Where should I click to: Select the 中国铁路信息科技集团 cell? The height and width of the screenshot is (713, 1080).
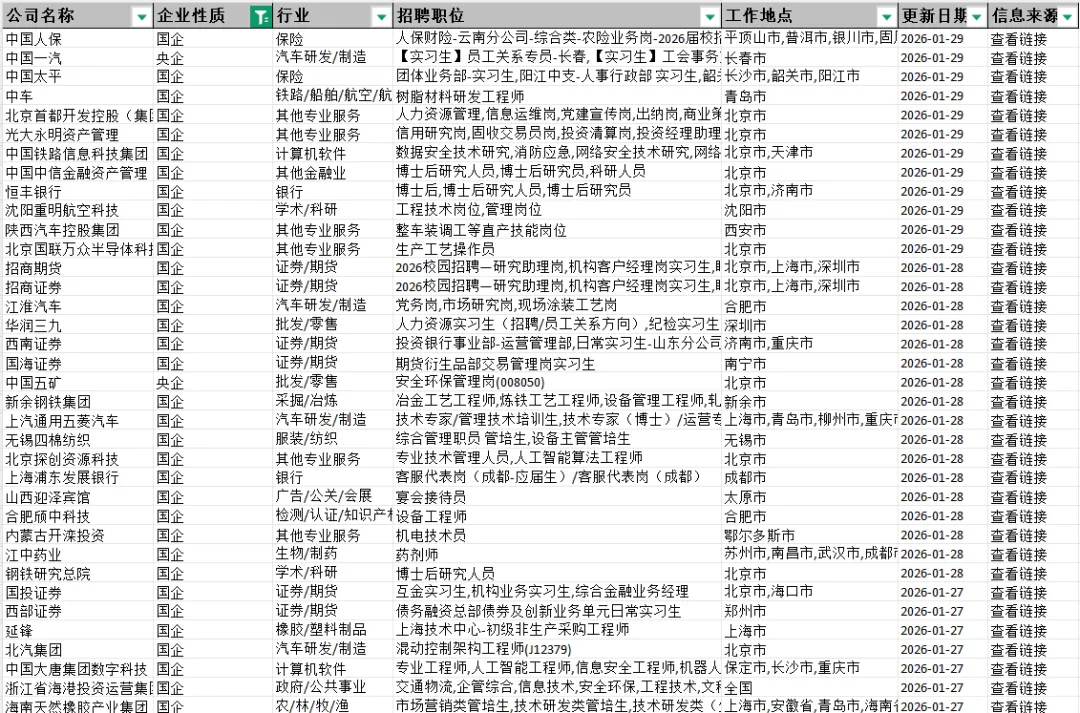pyautogui.click(x=78, y=154)
